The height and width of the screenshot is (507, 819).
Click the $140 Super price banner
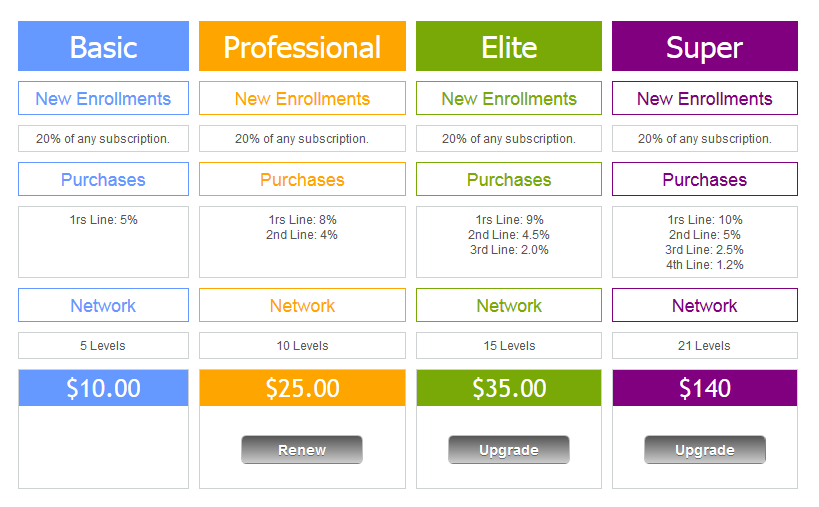(x=704, y=388)
